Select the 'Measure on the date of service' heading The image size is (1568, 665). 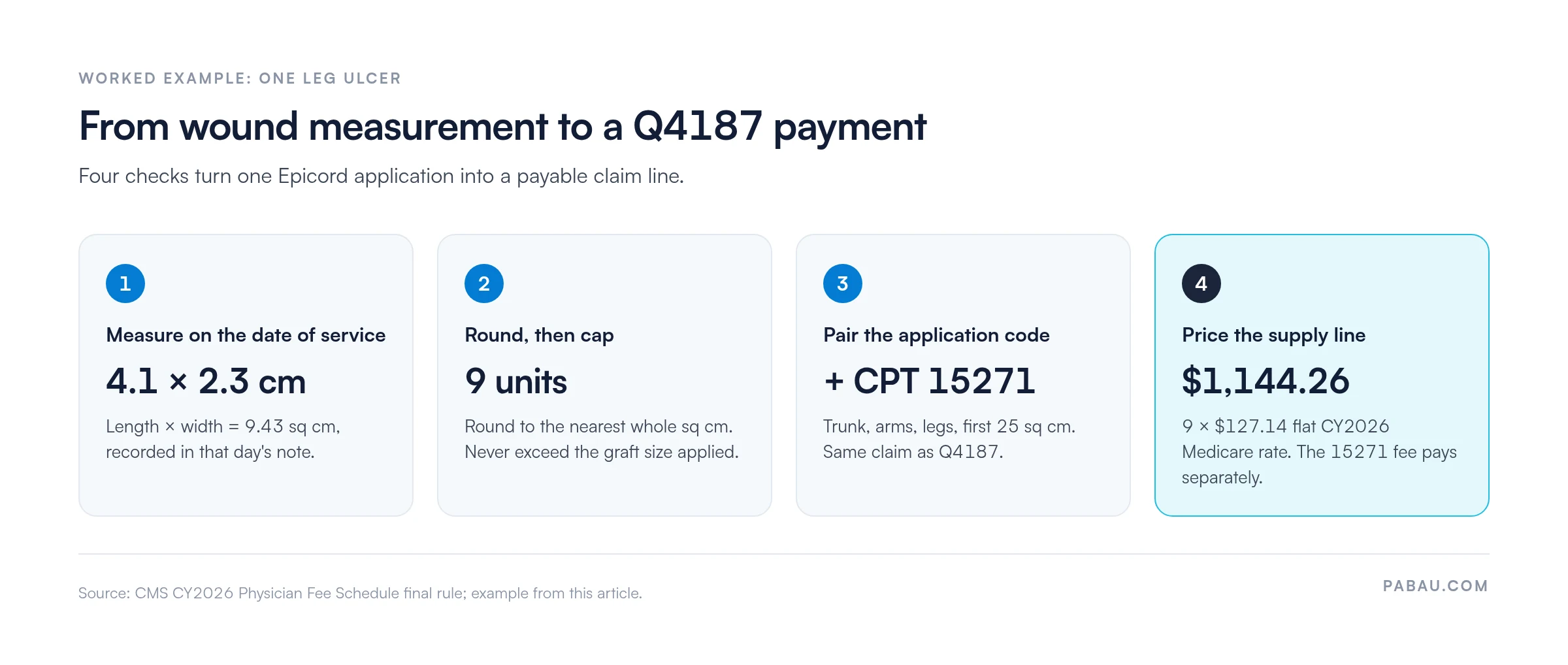click(246, 335)
